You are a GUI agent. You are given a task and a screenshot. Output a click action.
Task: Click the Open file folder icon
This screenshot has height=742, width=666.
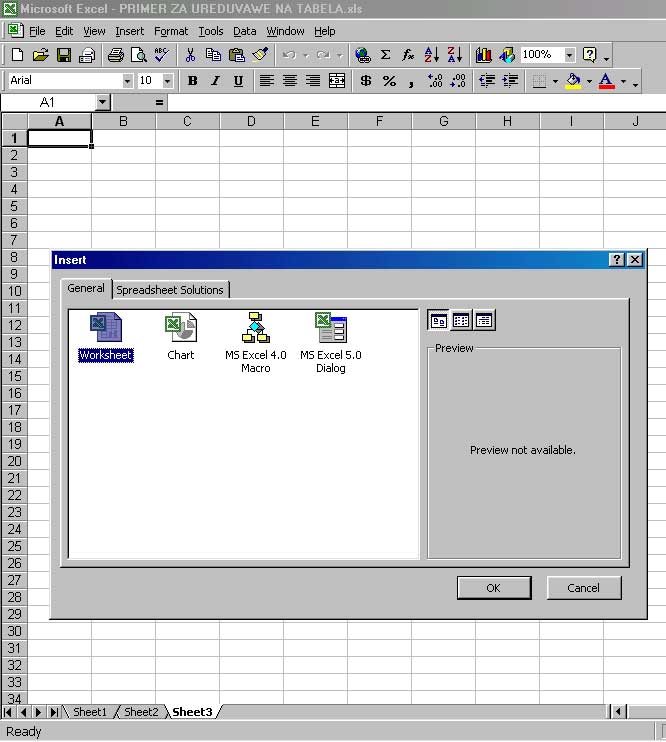coord(41,55)
